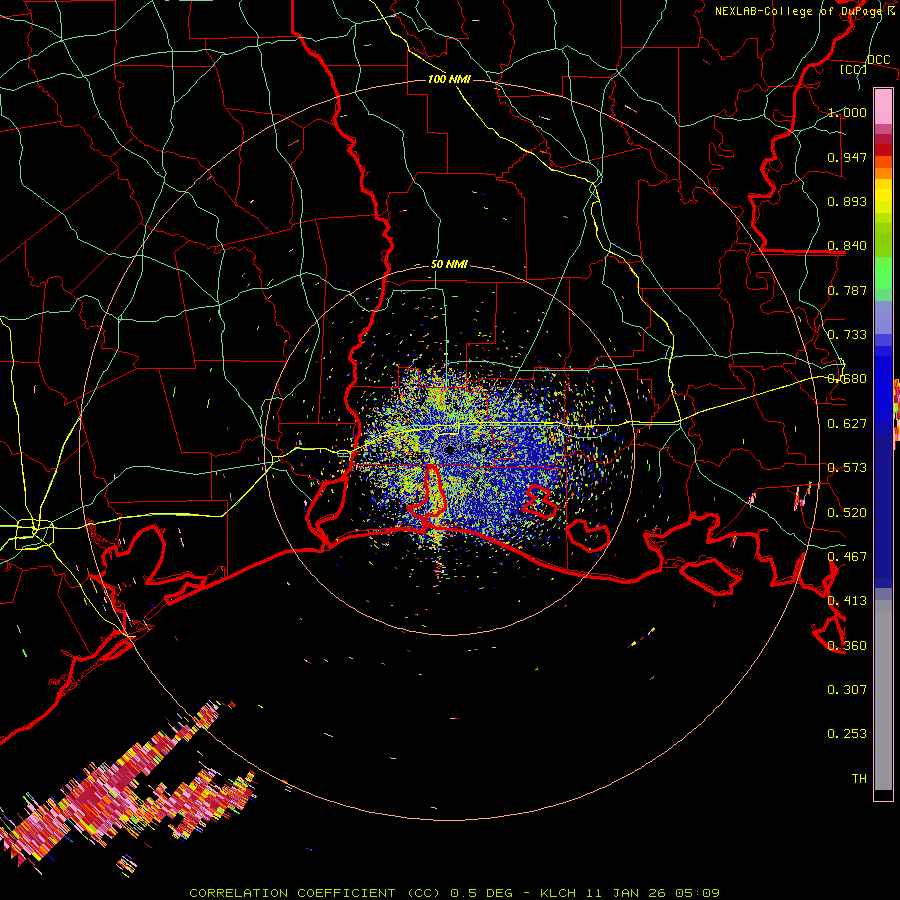The height and width of the screenshot is (900, 900).
Task: Click the 0.787 color scale value
Action: pos(847,290)
